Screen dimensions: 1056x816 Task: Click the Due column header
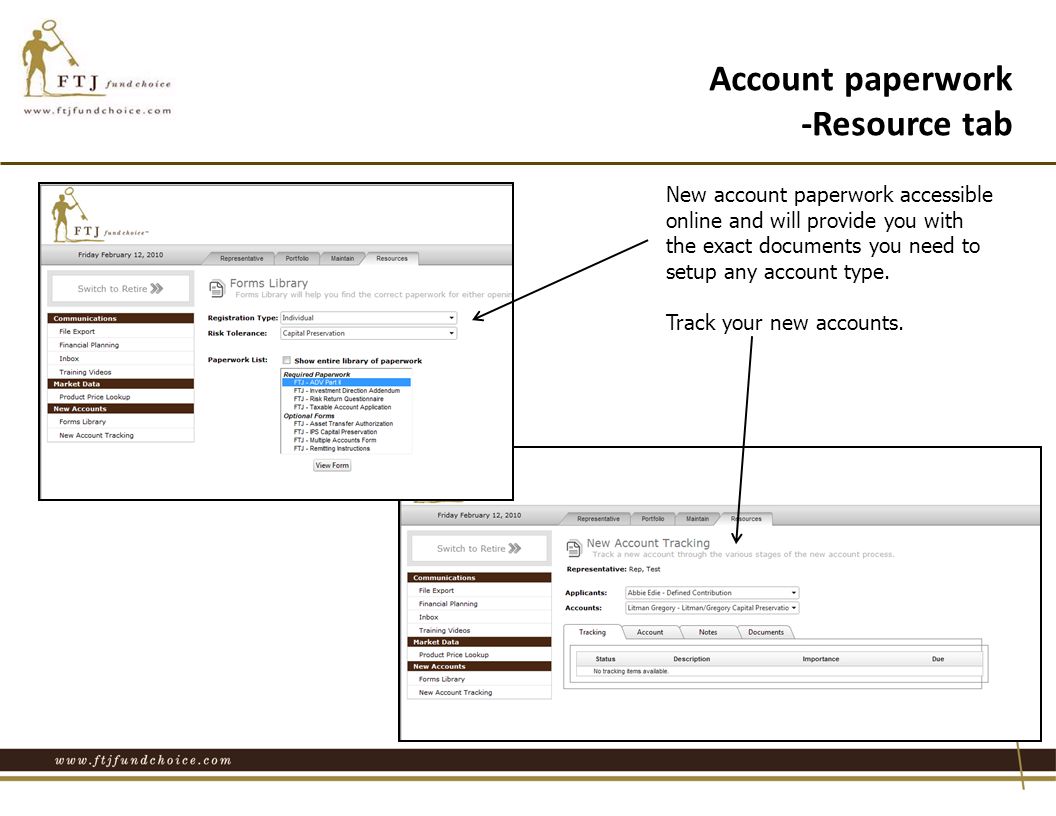tap(937, 658)
